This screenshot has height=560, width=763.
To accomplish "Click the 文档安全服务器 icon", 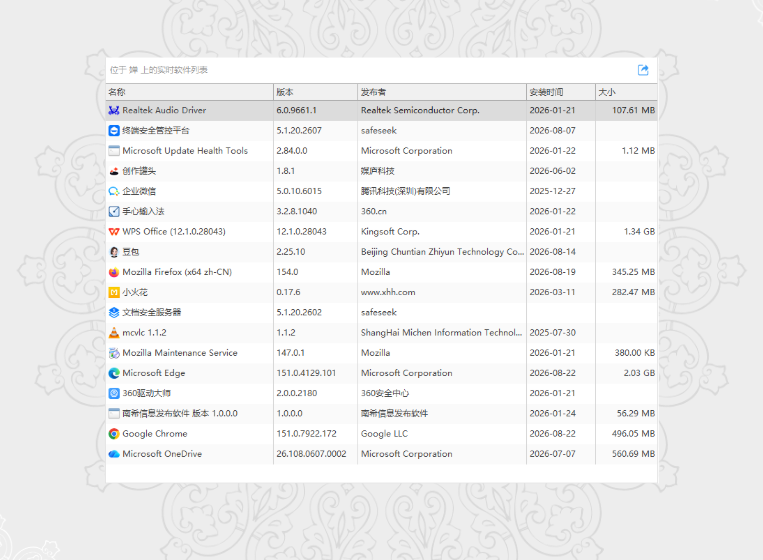I will click(114, 312).
